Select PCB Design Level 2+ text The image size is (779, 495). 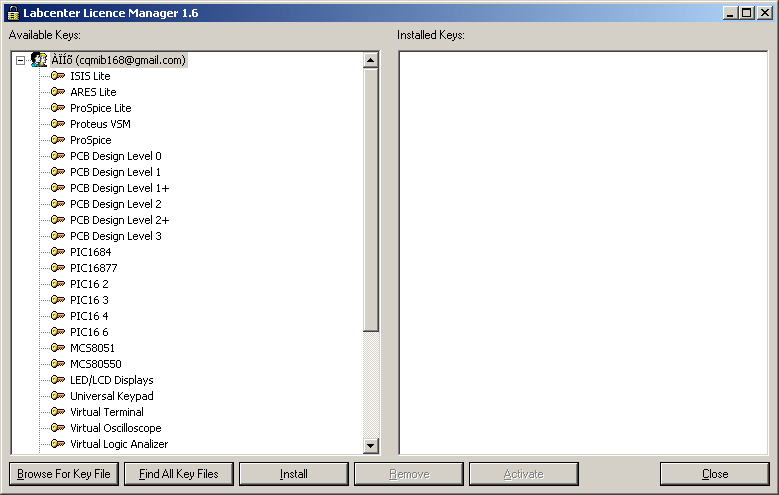click(119, 220)
